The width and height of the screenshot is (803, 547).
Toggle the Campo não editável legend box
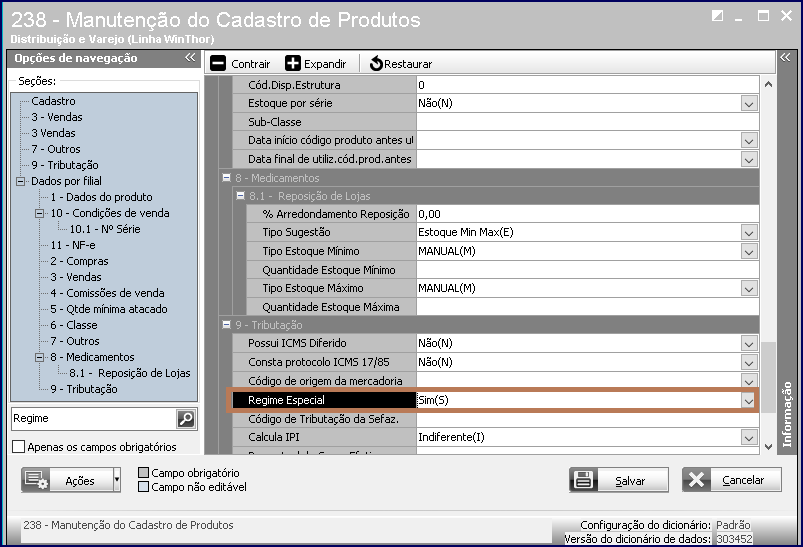coord(143,487)
